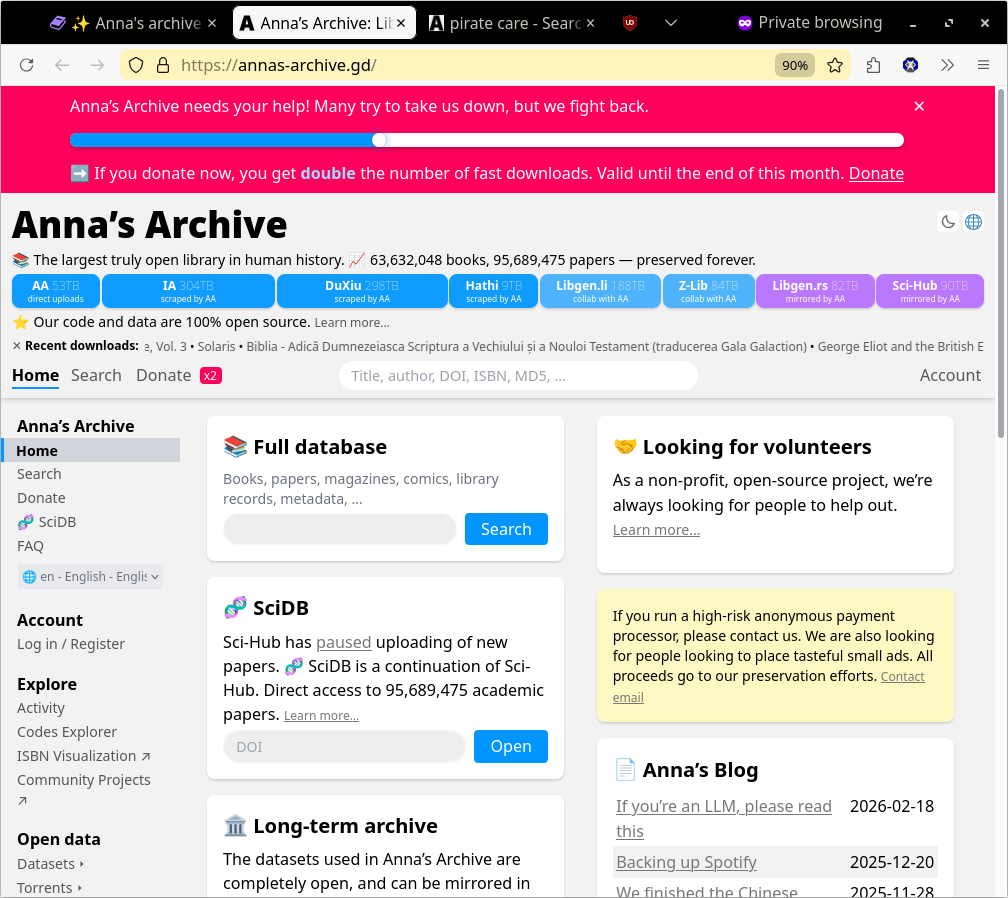1008x898 pixels.
Task: Open browser extensions puzzle icon
Action: tap(873, 65)
